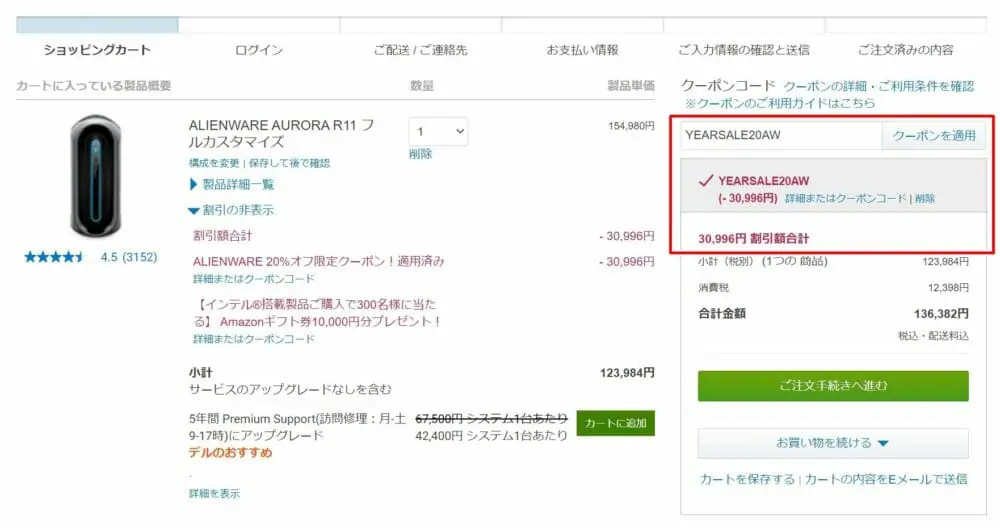Click the 構成を変更 link
The width and height of the screenshot is (1000, 528).
pyautogui.click(x=214, y=163)
